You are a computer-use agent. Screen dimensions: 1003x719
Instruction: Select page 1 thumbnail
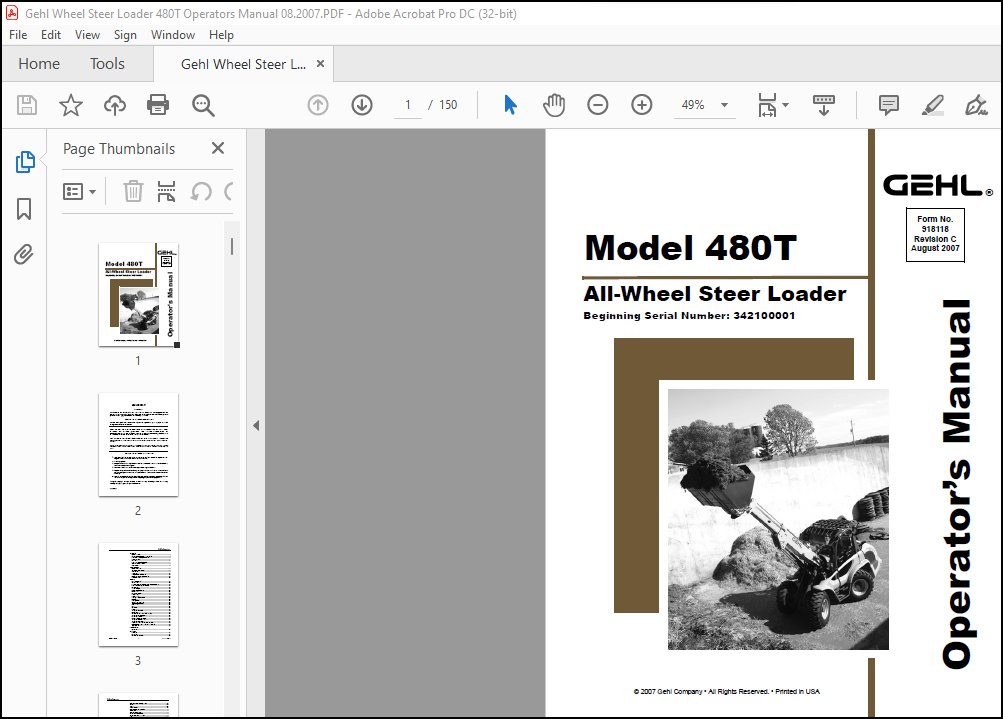pyautogui.click(x=138, y=295)
